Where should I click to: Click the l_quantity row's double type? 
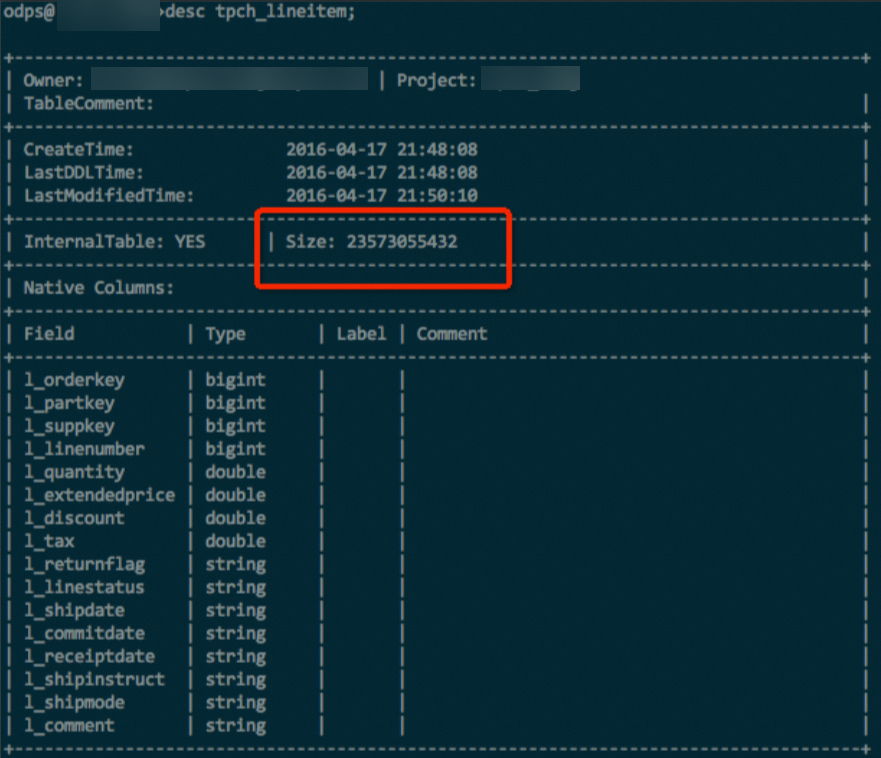click(235, 471)
